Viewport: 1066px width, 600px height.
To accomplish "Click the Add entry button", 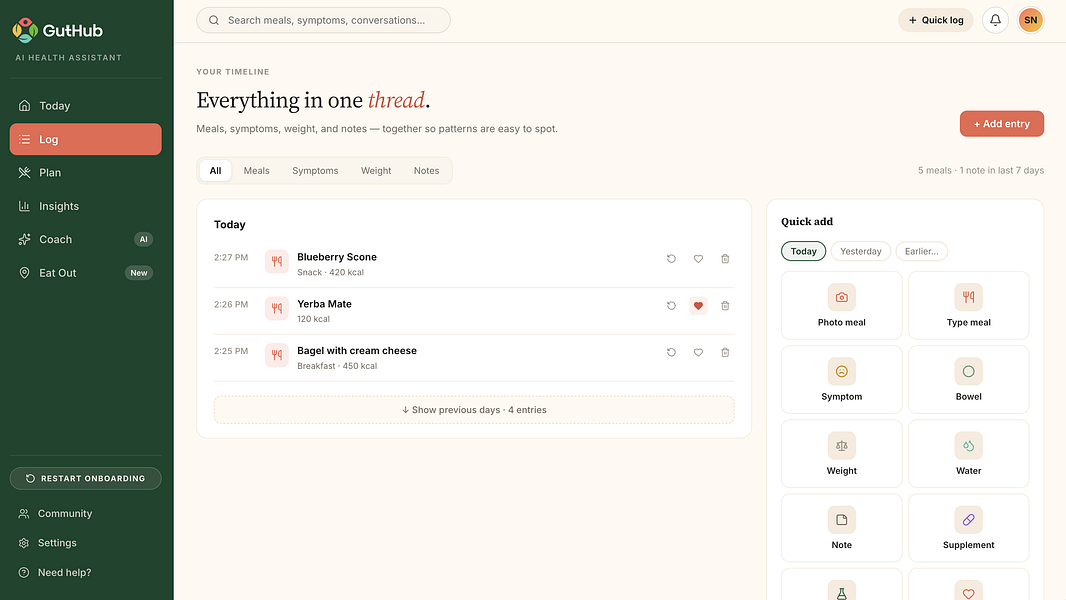I will [1001, 124].
